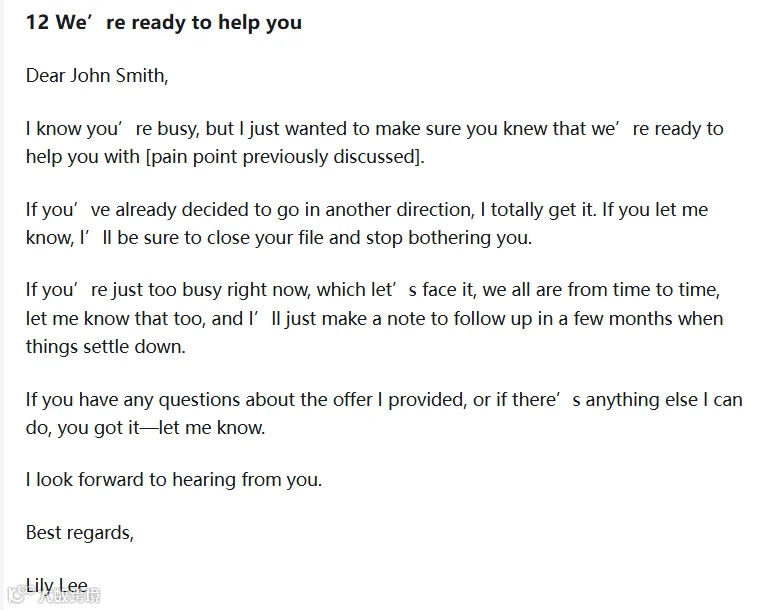Viewport: 762px width, 610px height.
Task: Click the heading "12 We're ready to help you"
Action: (x=164, y=23)
